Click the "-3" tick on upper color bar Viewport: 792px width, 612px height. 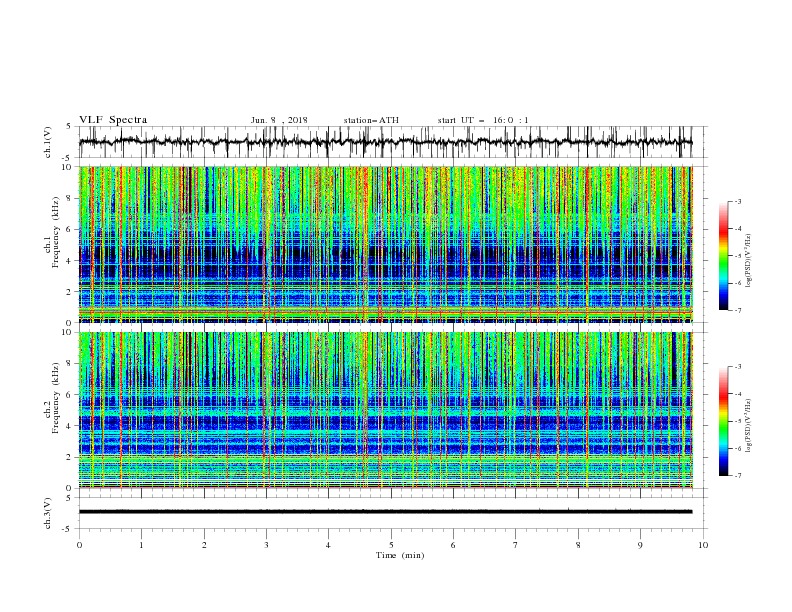737,201
